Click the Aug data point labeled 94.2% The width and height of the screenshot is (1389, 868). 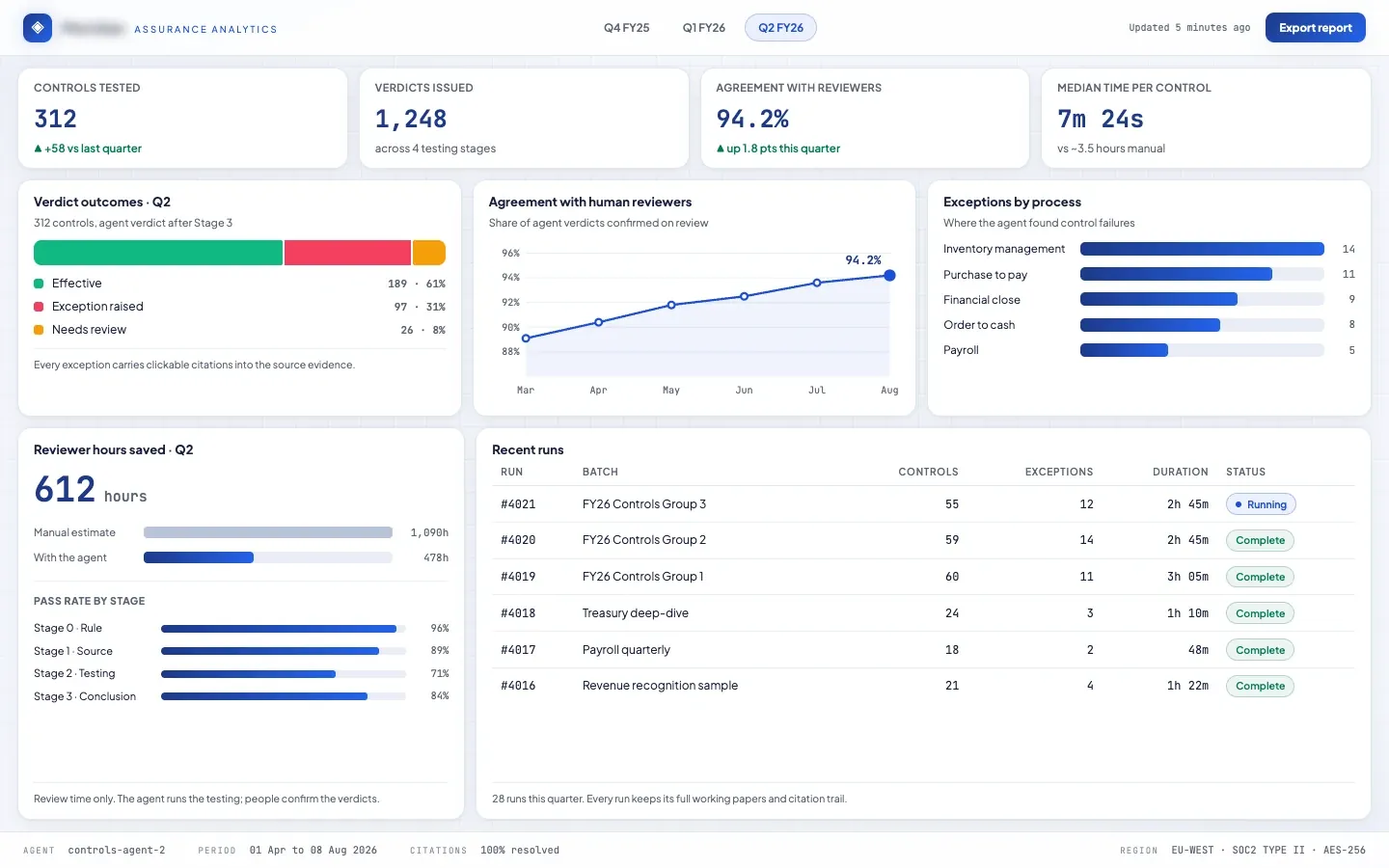(889, 276)
